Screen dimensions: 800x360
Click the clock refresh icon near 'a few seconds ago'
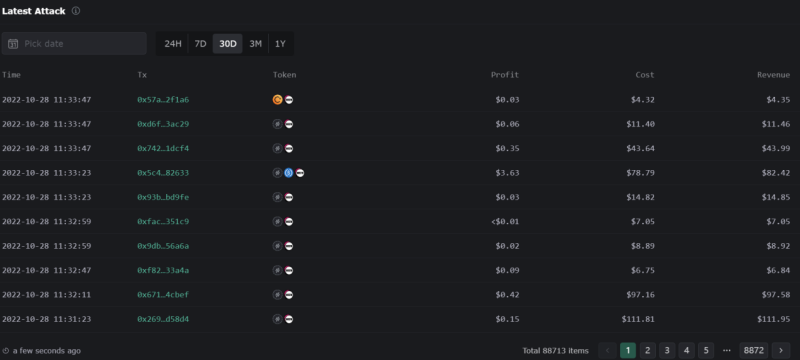point(6,351)
